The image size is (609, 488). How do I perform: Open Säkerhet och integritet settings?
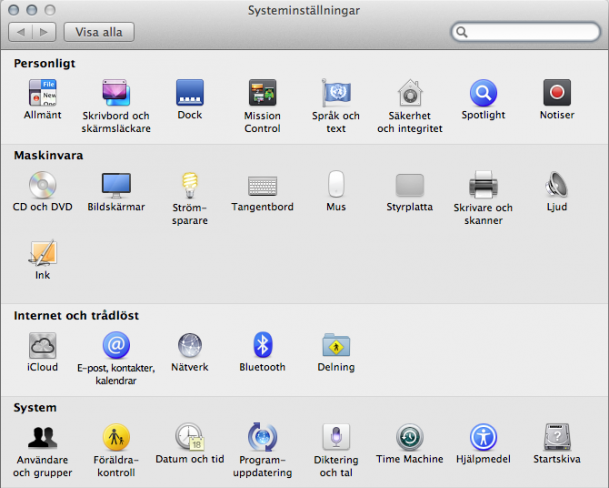[x=410, y=92]
